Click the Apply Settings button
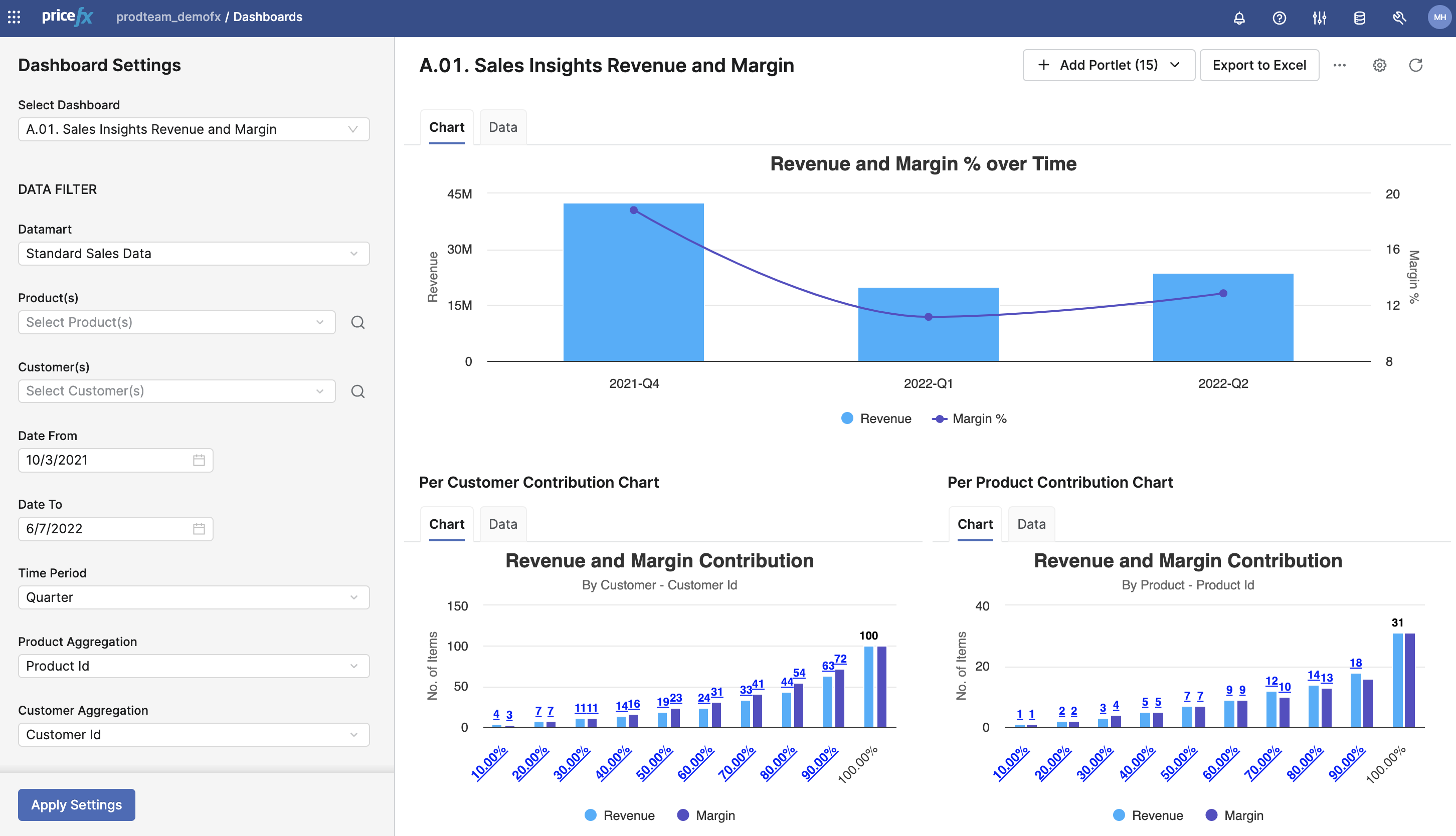This screenshot has height=836, width=1456. (76, 804)
